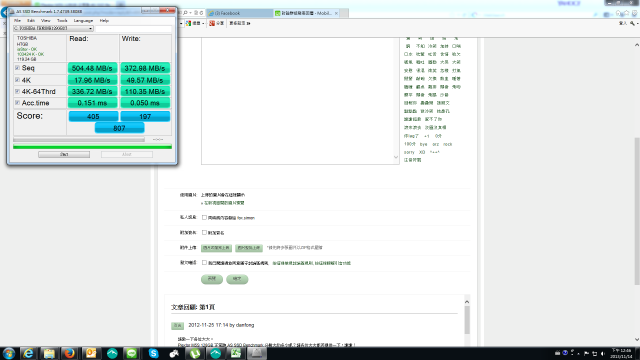Toggle the Acc.time test checkbox

tap(17, 102)
